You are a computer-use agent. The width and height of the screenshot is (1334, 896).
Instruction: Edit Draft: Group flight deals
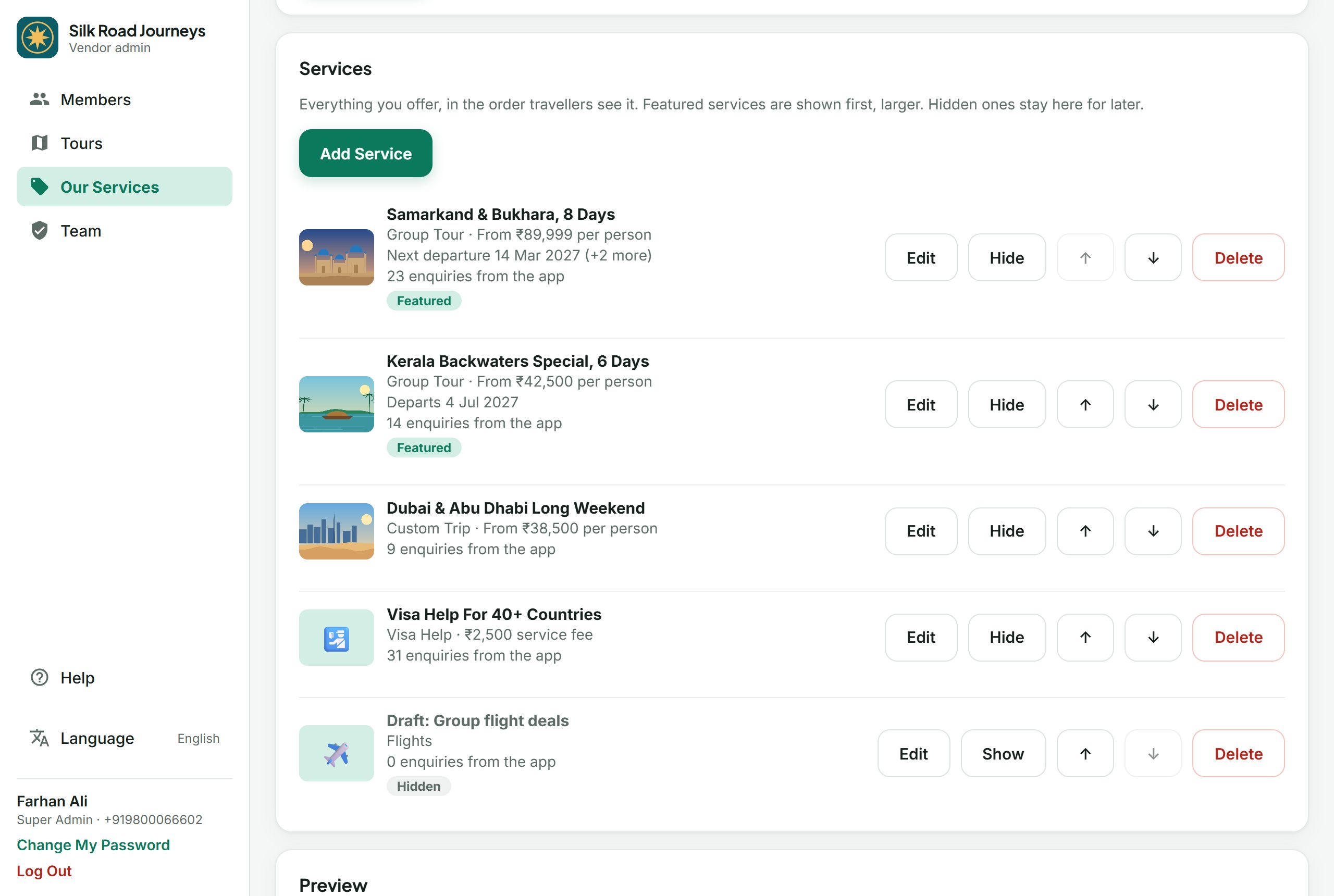(913, 753)
